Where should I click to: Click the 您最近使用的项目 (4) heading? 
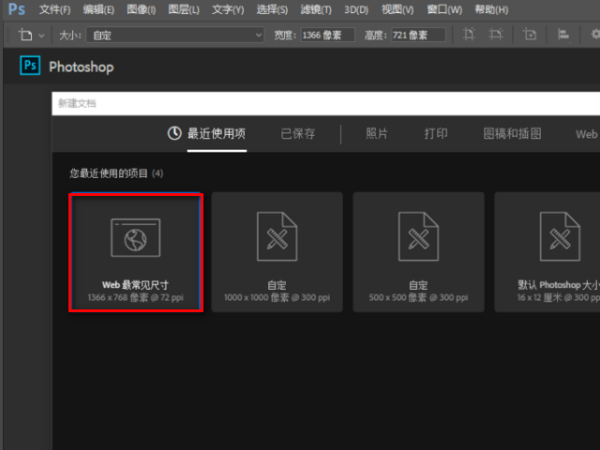[116, 173]
